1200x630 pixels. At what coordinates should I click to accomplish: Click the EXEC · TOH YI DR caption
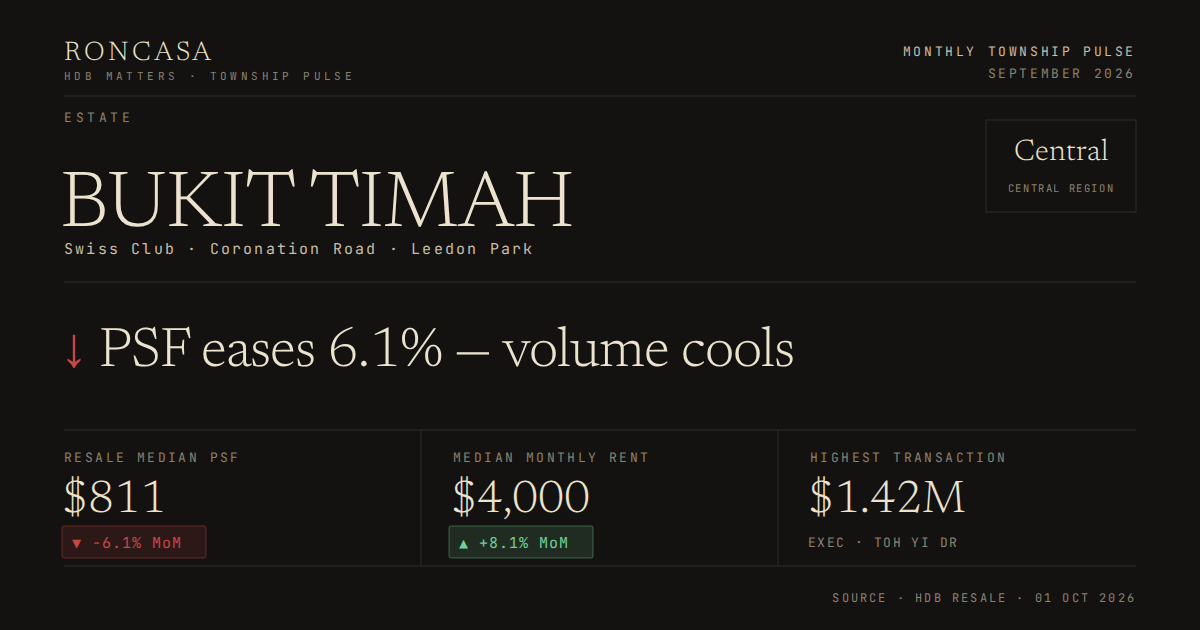coord(883,543)
